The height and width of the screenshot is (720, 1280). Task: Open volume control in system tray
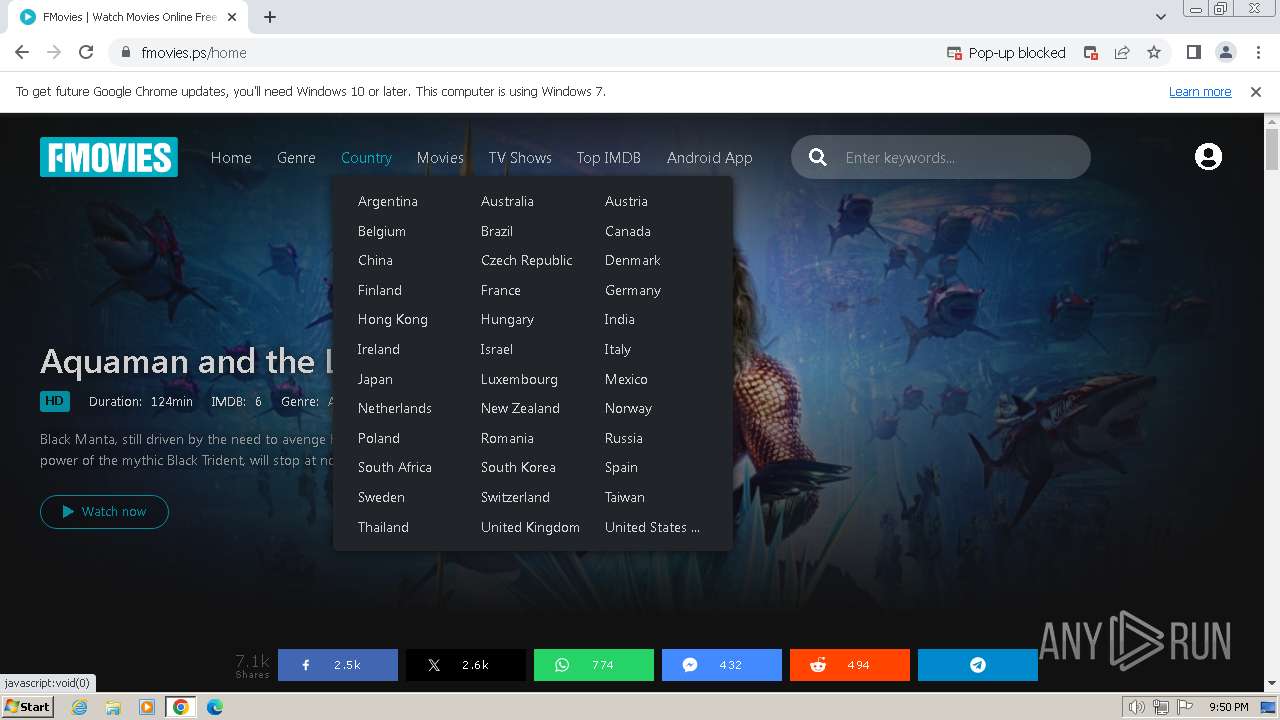[x=1137, y=707]
